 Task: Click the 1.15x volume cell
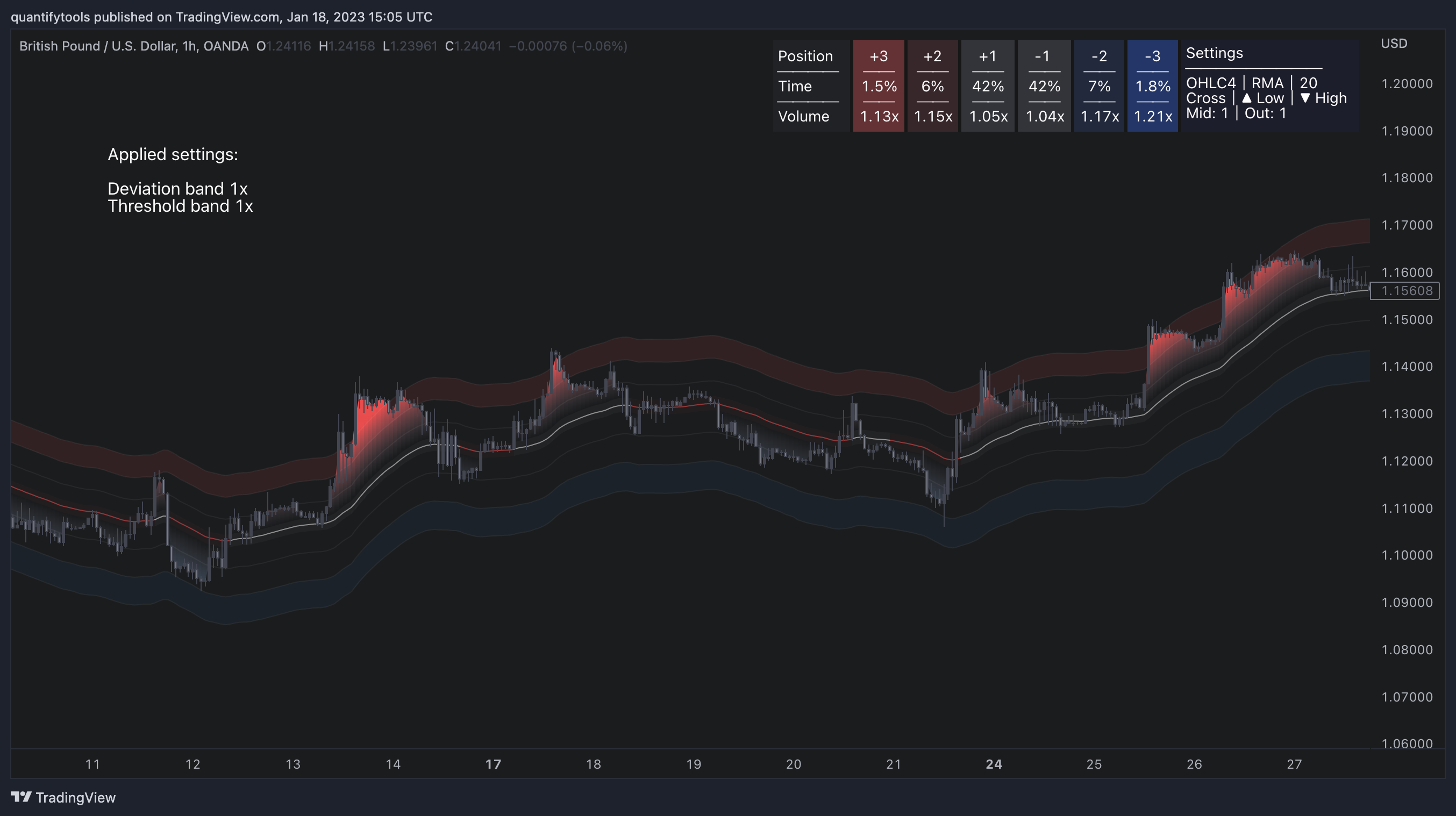[x=932, y=117]
